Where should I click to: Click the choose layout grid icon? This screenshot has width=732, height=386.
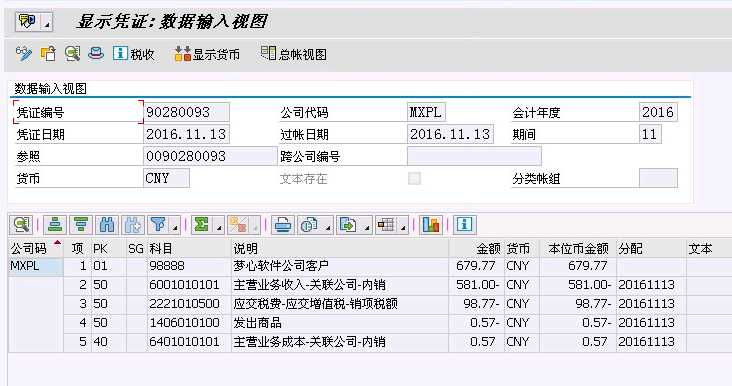[386, 225]
